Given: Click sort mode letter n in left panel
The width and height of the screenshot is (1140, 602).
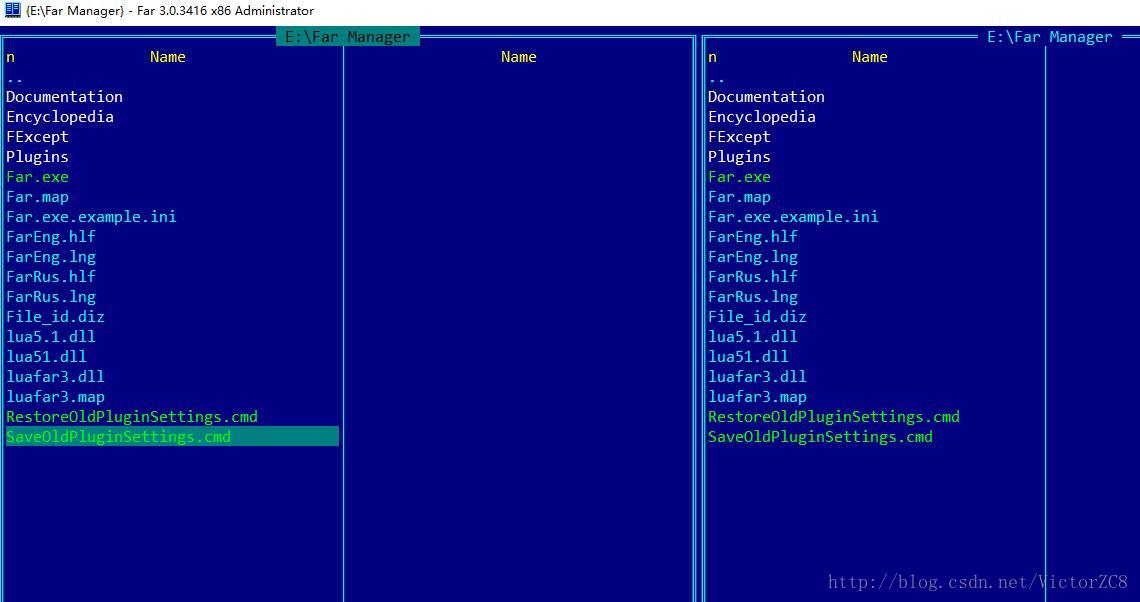Looking at the screenshot, I should pos(10,57).
